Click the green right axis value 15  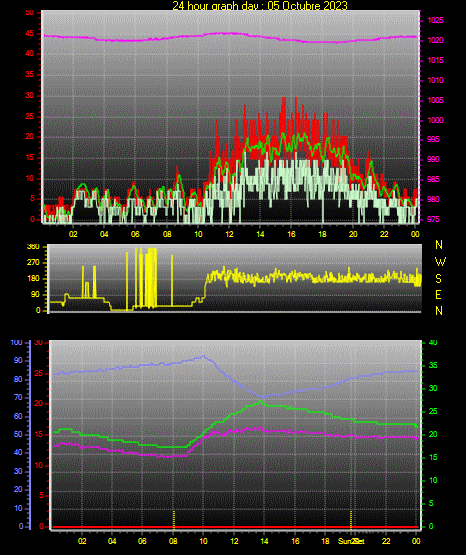coord(433,457)
